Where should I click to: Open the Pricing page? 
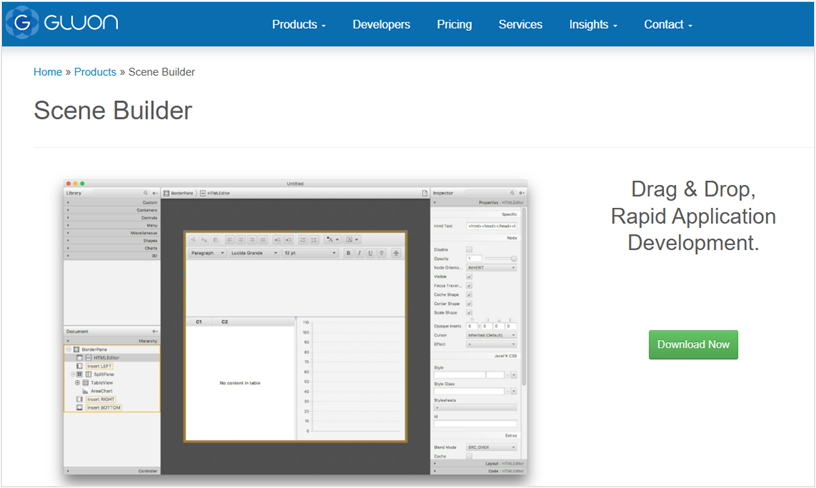[454, 24]
